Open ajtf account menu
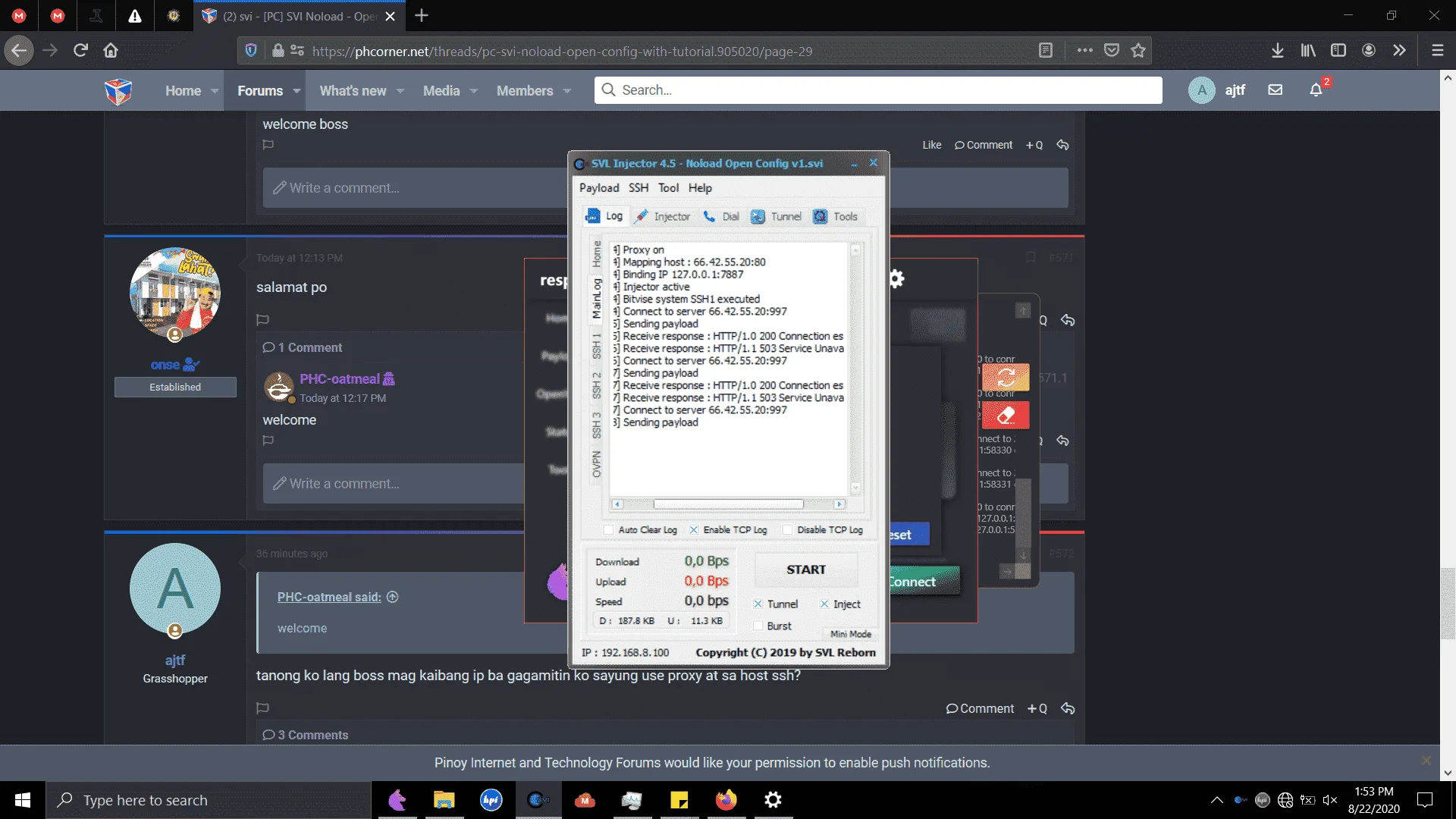Image resolution: width=1456 pixels, height=819 pixels. [x=1217, y=90]
